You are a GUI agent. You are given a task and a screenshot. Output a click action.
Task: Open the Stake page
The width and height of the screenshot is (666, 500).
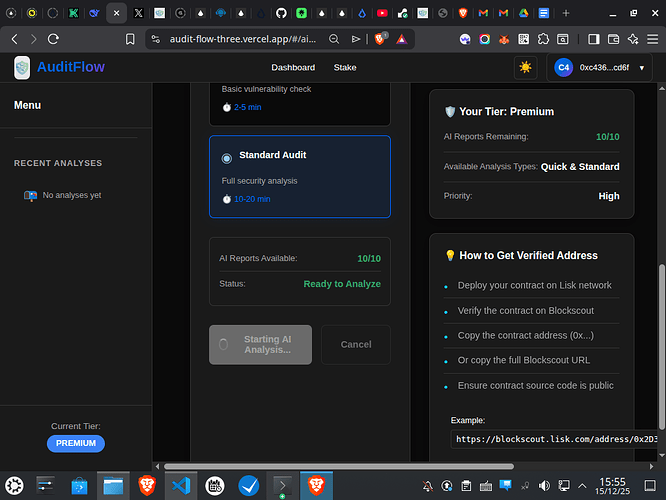click(344, 68)
